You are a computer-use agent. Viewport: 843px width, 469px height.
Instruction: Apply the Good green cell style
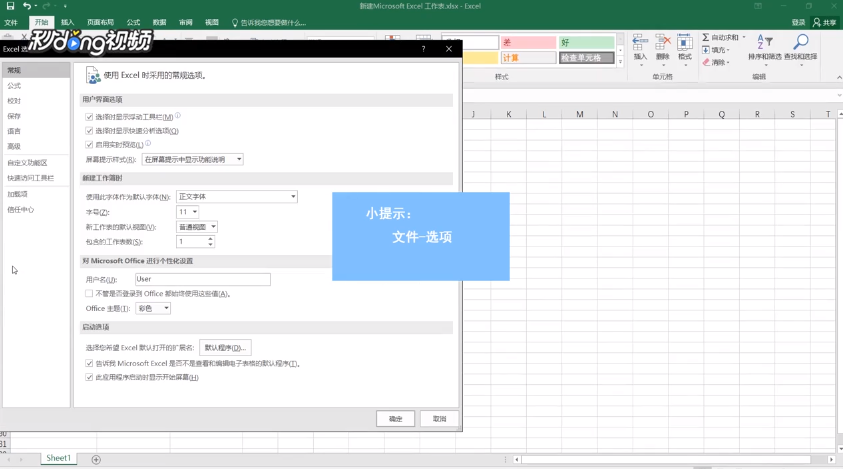coord(586,42)
